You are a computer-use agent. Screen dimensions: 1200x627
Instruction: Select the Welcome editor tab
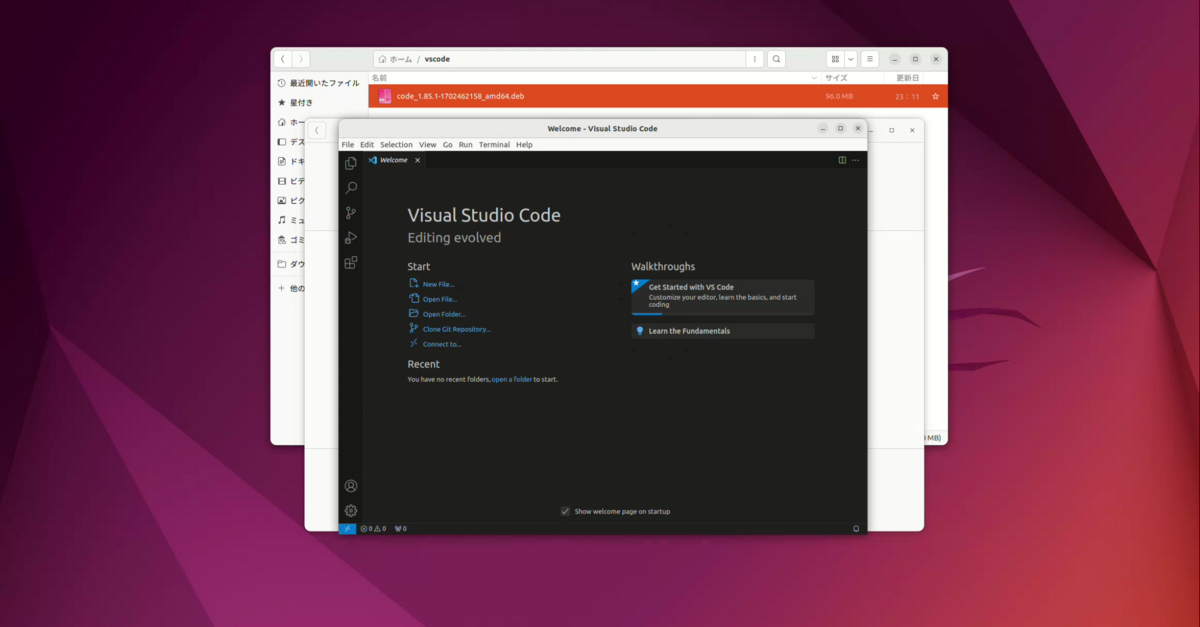pyautogui.click(x=394, y=160)
